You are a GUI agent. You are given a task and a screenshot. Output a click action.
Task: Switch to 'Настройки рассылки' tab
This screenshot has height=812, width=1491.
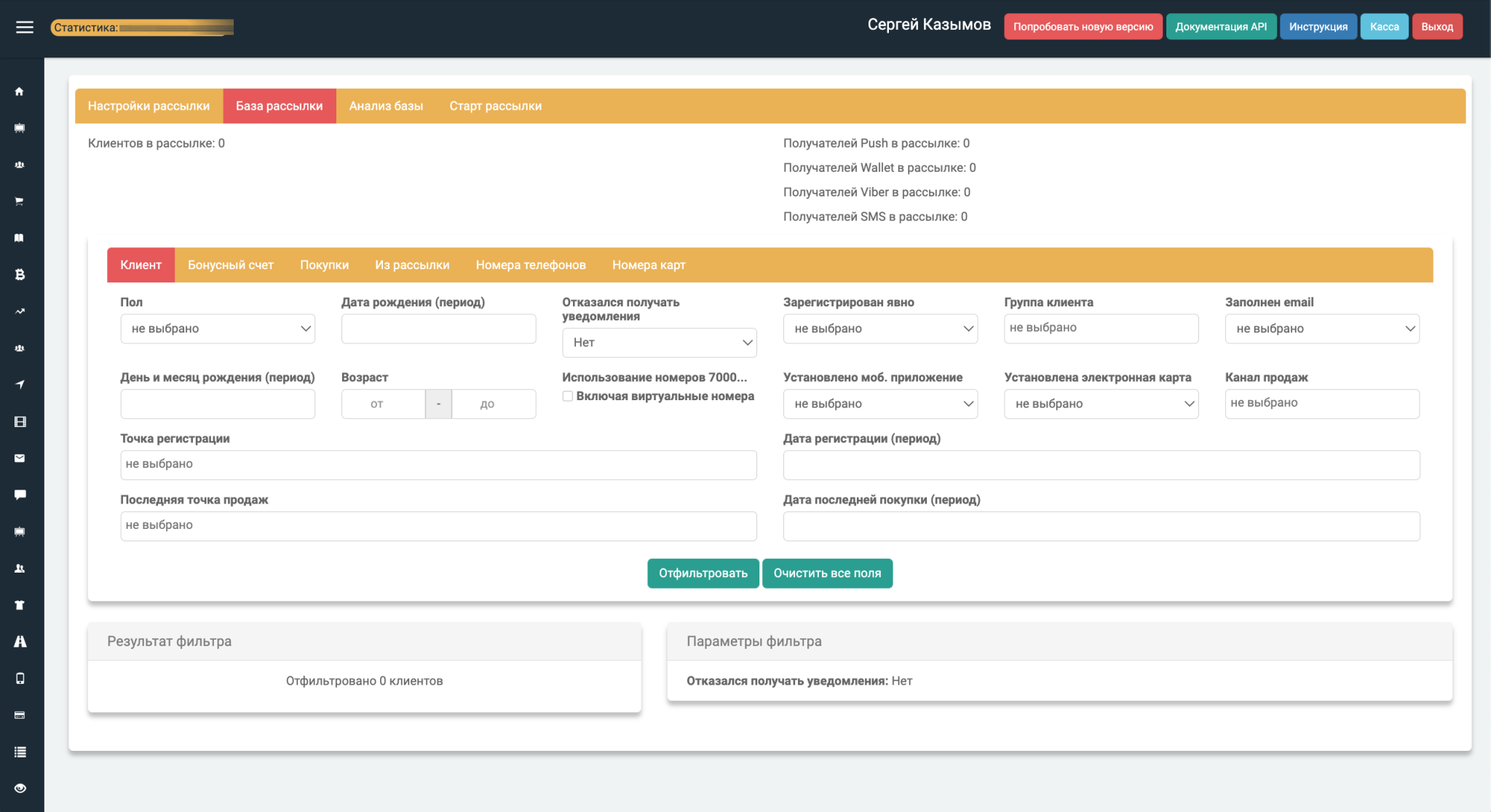tap(149, 106)
